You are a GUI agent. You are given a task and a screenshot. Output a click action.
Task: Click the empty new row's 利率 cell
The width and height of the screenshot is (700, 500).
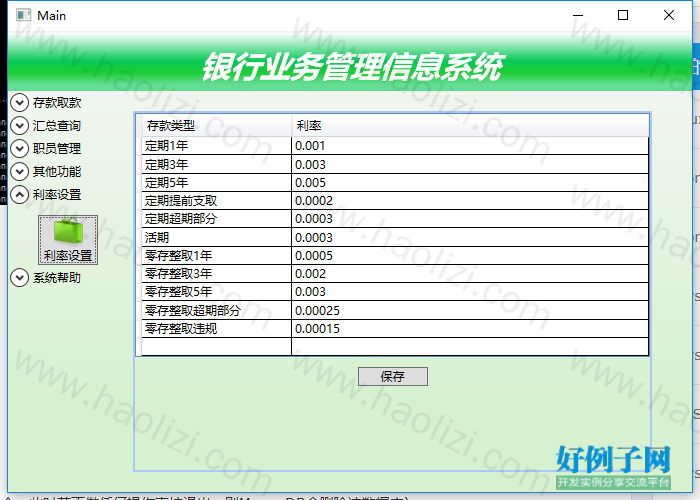coord(470,347)
